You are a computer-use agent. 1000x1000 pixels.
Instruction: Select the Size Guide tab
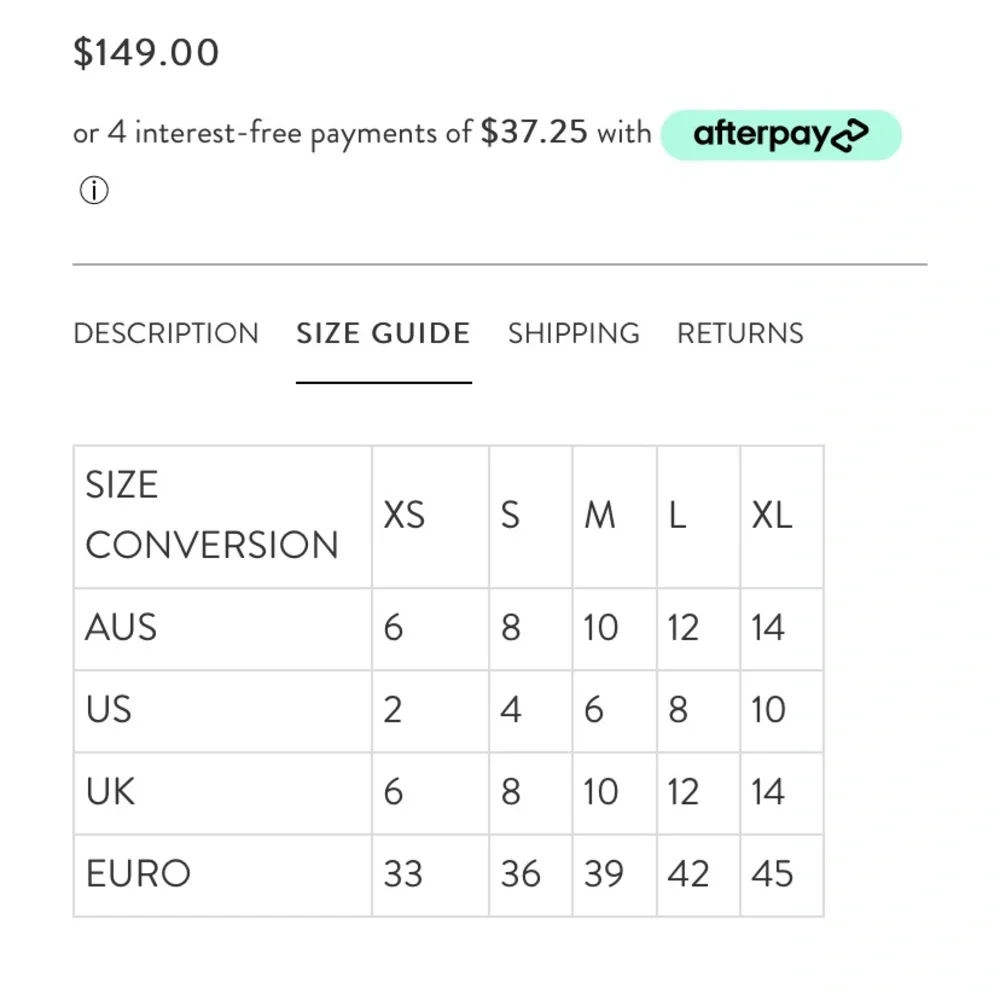(383, 334)
